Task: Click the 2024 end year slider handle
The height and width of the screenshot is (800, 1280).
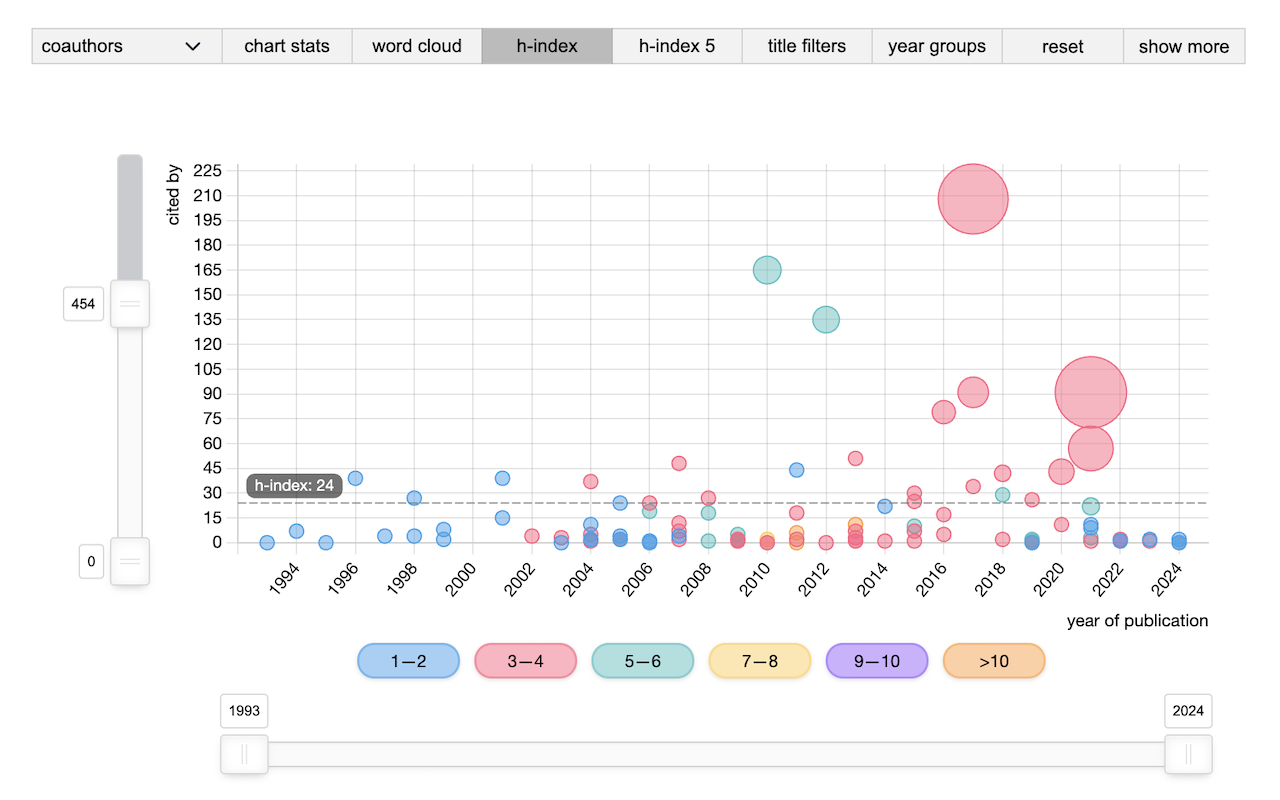Action: point(1188,754)
